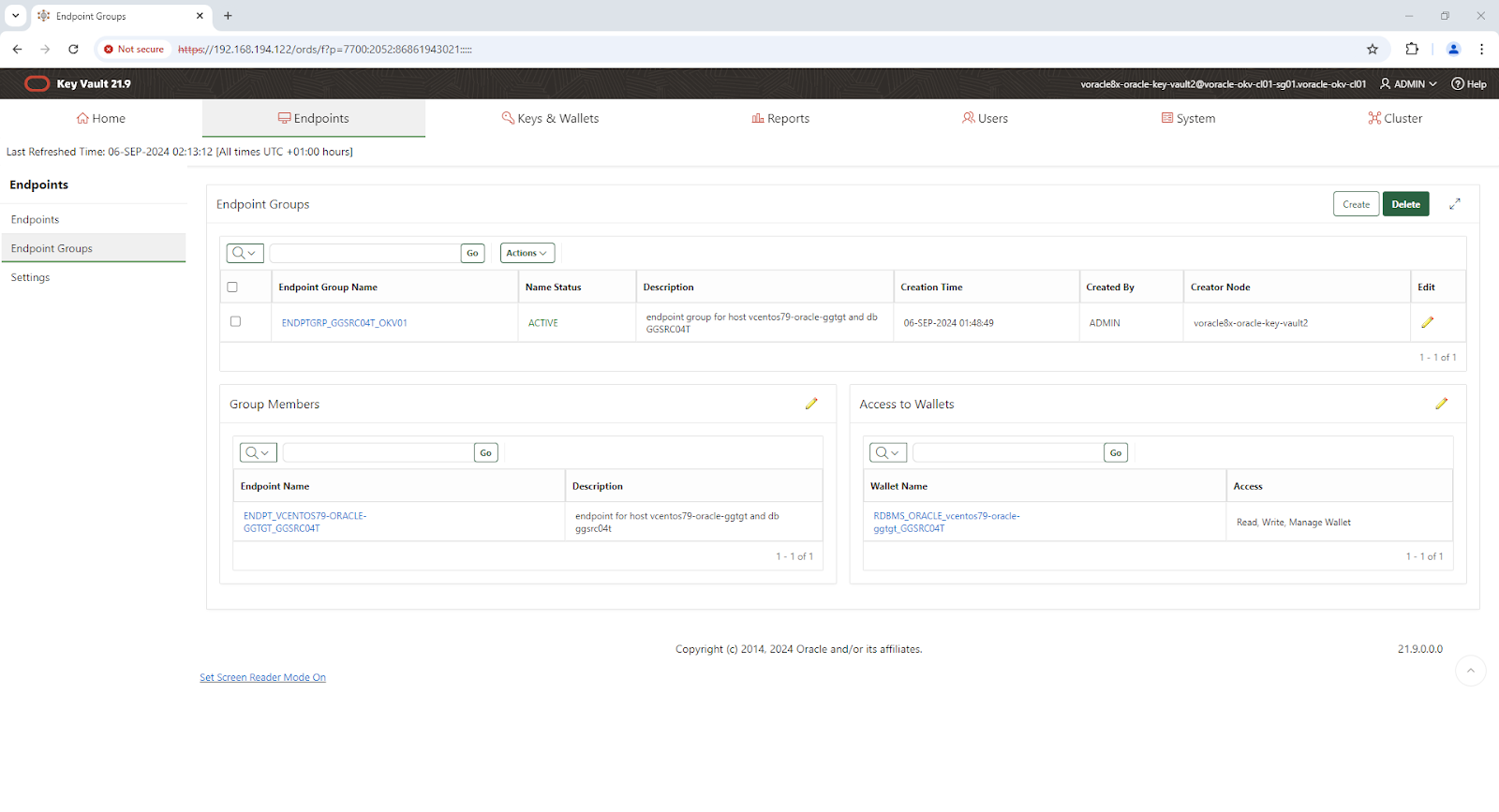The width and height of the screenshot is (1499, 812).
Task: Click the Creator Node column header
Action: 1220,287
